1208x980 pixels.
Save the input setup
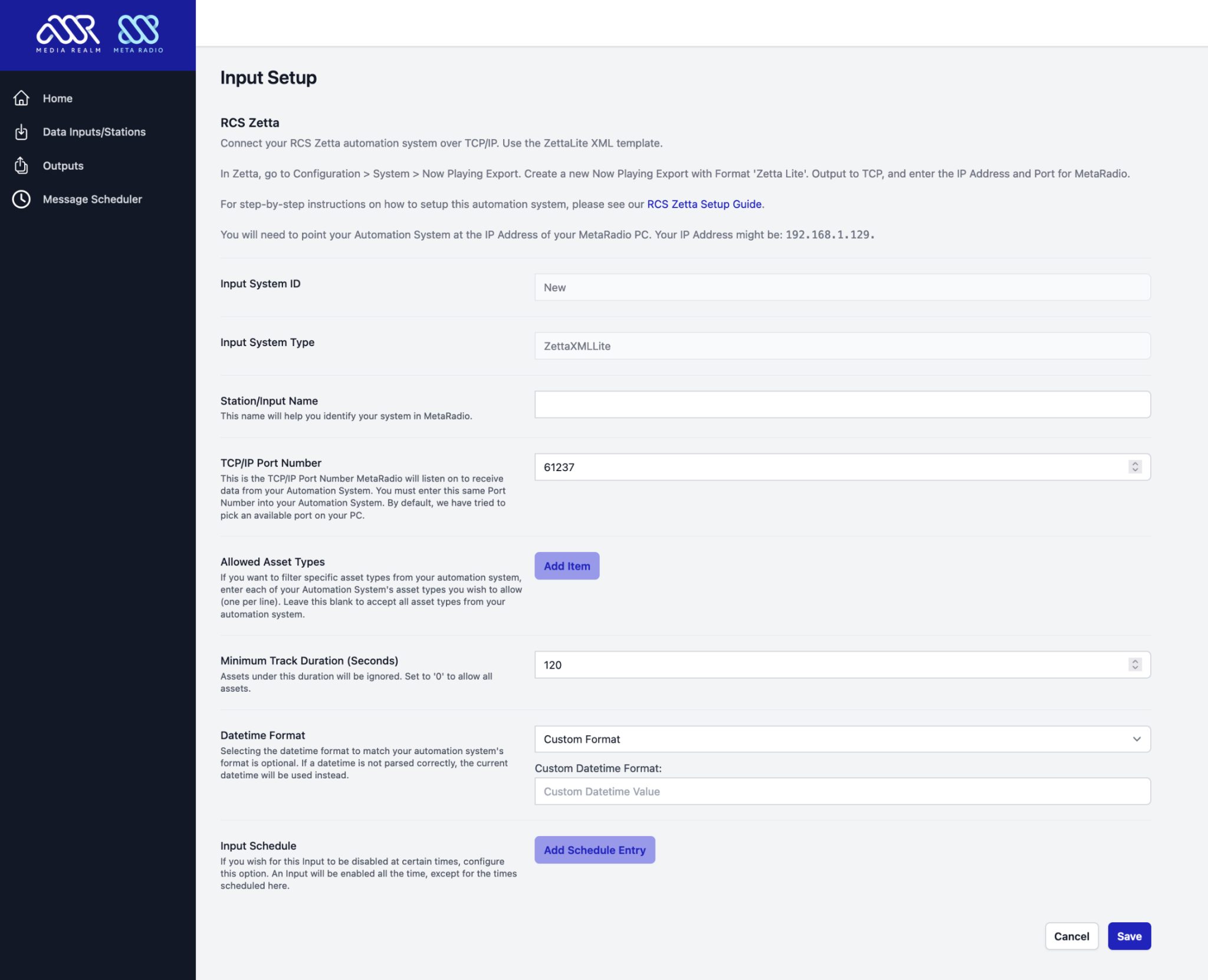(x=1129, y=936)
